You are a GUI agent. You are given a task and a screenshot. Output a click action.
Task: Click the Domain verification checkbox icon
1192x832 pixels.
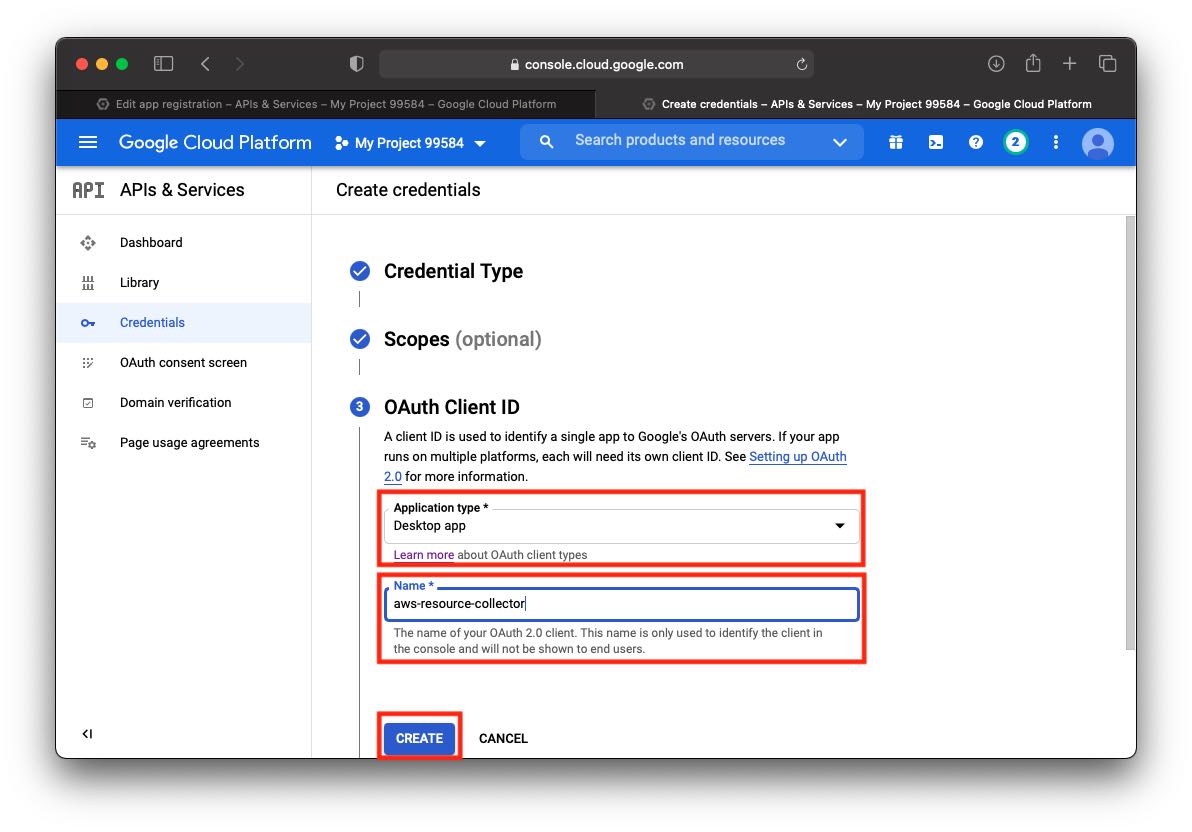tap(88, 403)
